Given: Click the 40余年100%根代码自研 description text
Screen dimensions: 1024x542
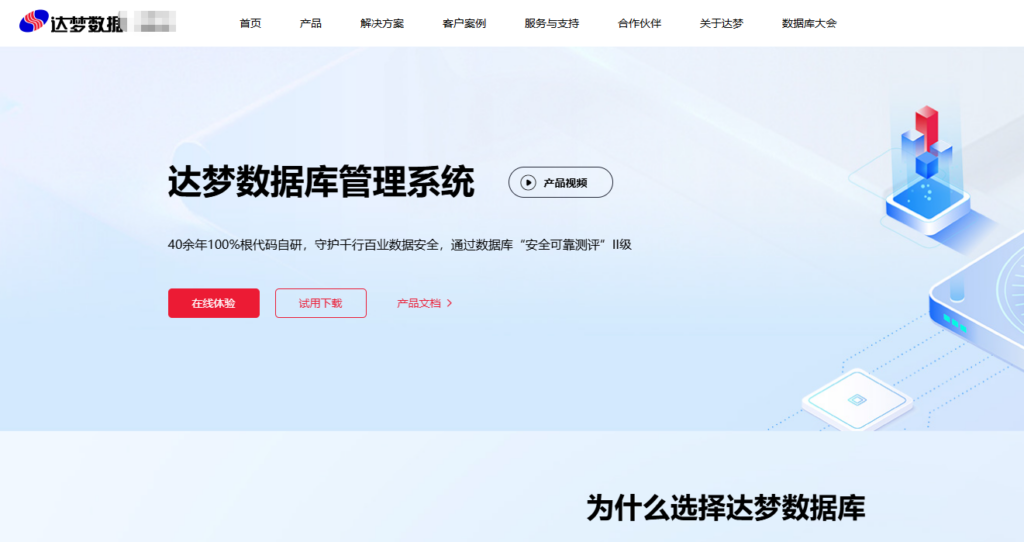Looking at the screenshot, I should [400, 245].
